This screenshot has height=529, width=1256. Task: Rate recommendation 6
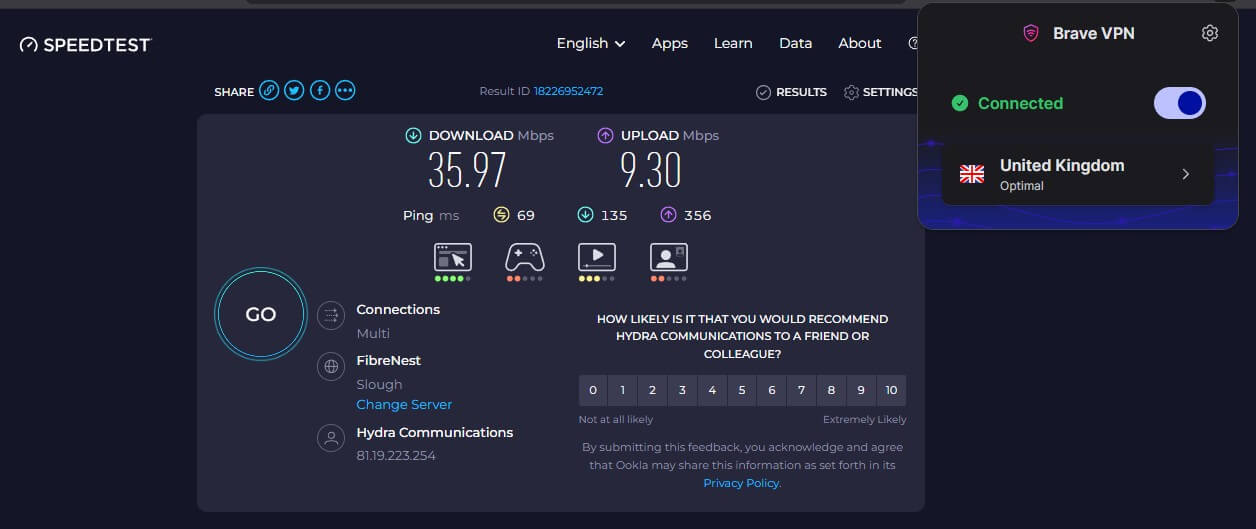[771, 390]
